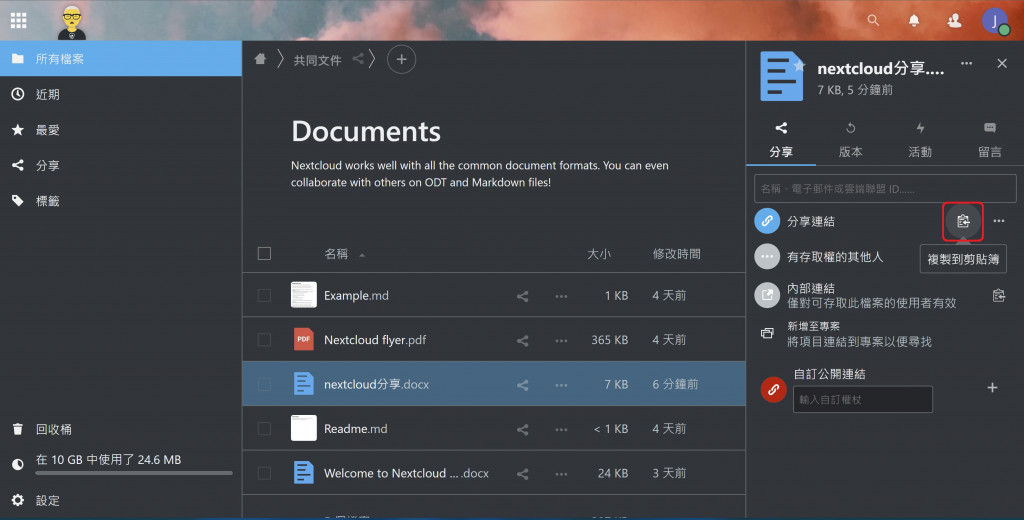
Task: Click share icon for Welcome to Nextcloud docx
Action: coord(522,474)
